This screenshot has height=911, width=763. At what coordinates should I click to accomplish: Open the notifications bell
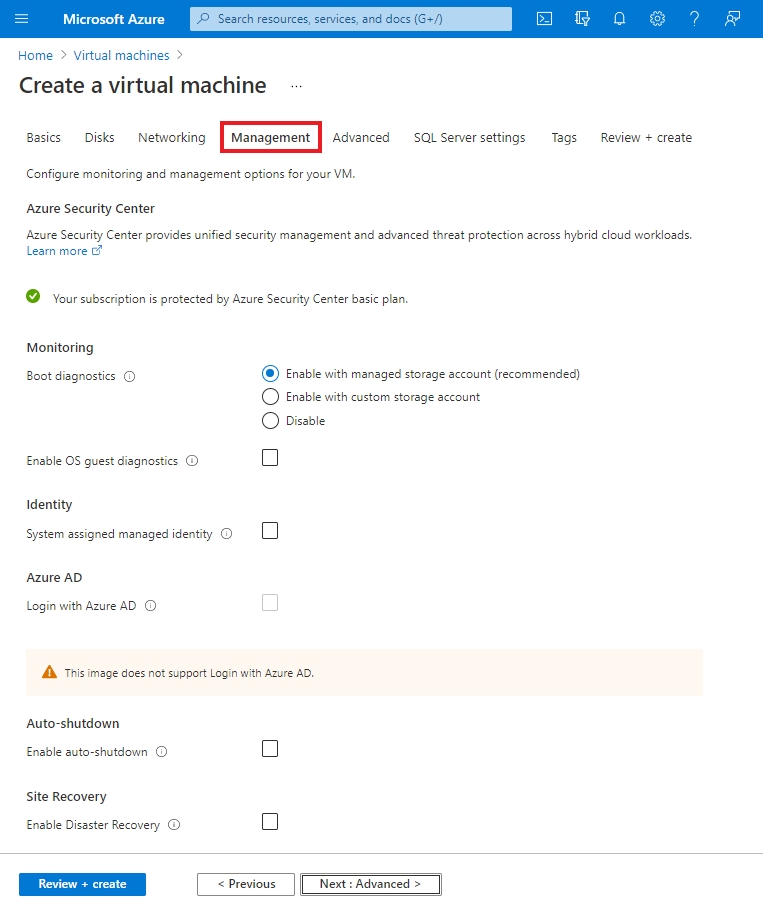click(620, 19)
